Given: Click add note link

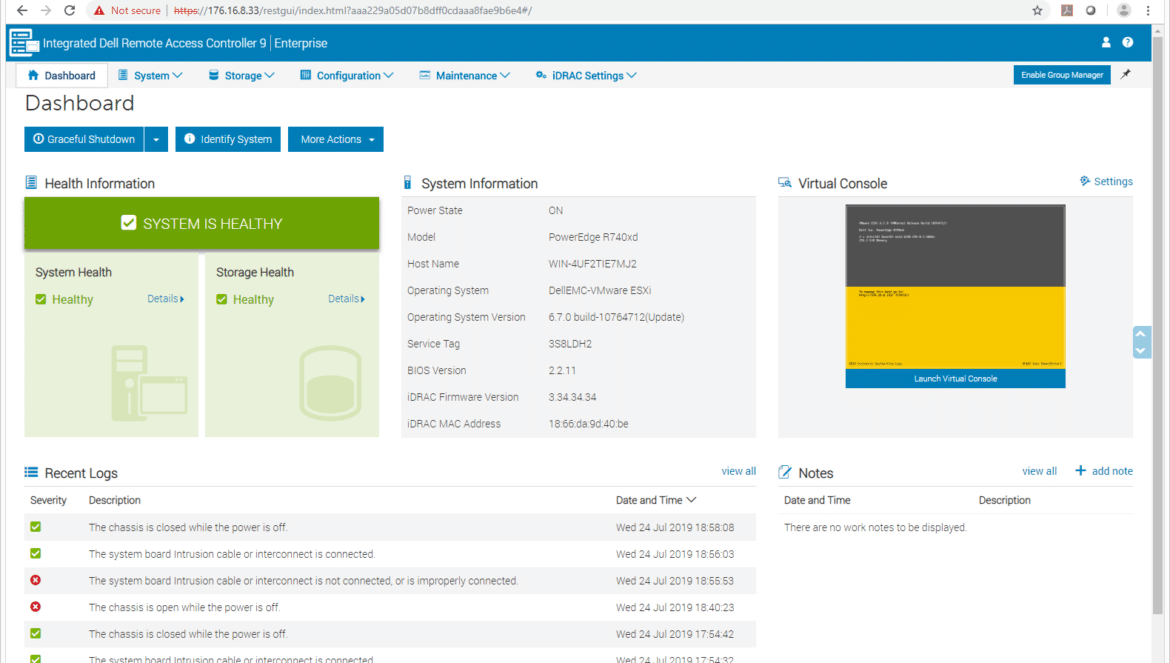Looking at the screenshot, I should point(1112,471).
